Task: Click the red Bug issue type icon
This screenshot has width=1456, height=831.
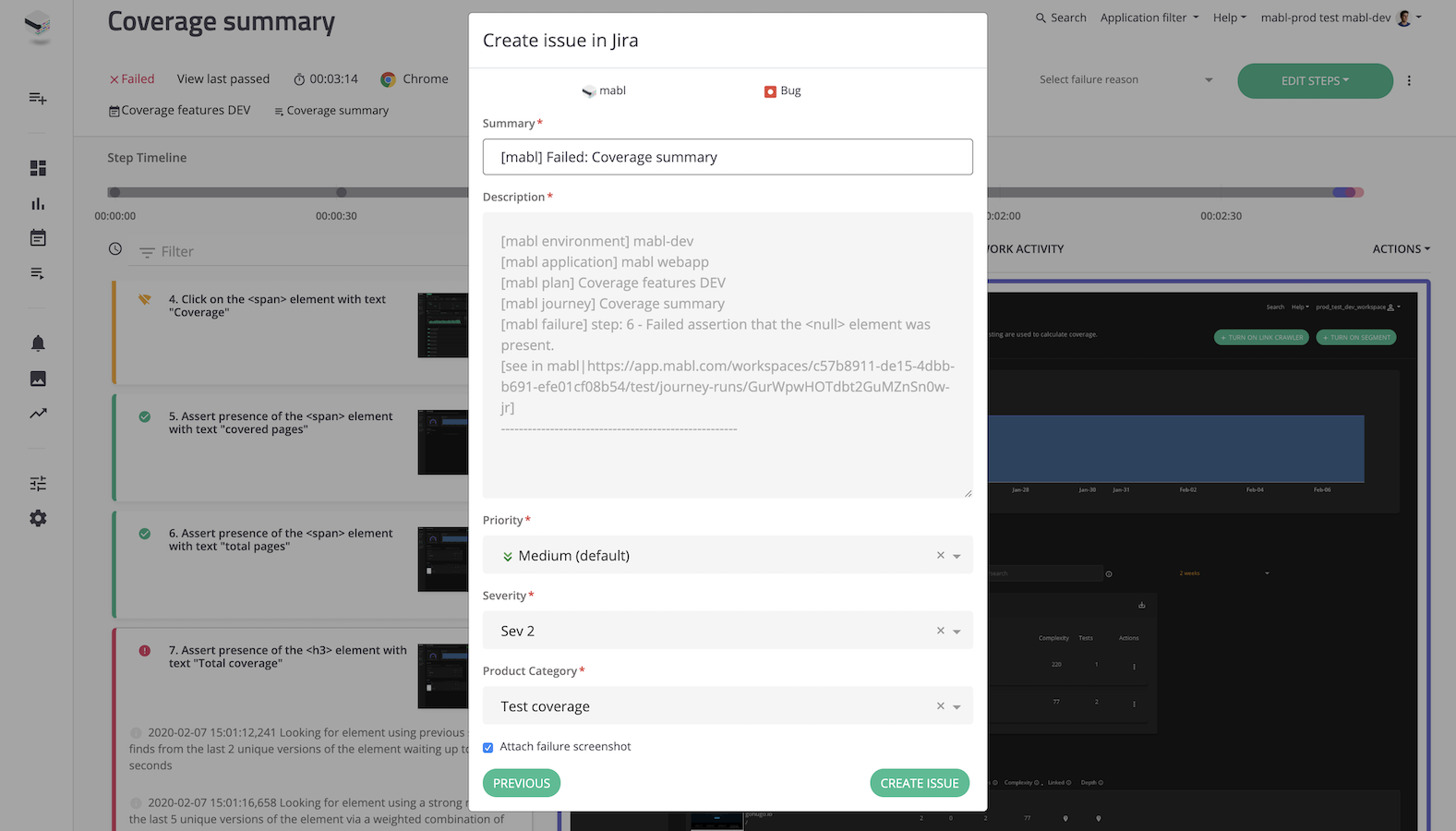Action: [x=770, y=91]
